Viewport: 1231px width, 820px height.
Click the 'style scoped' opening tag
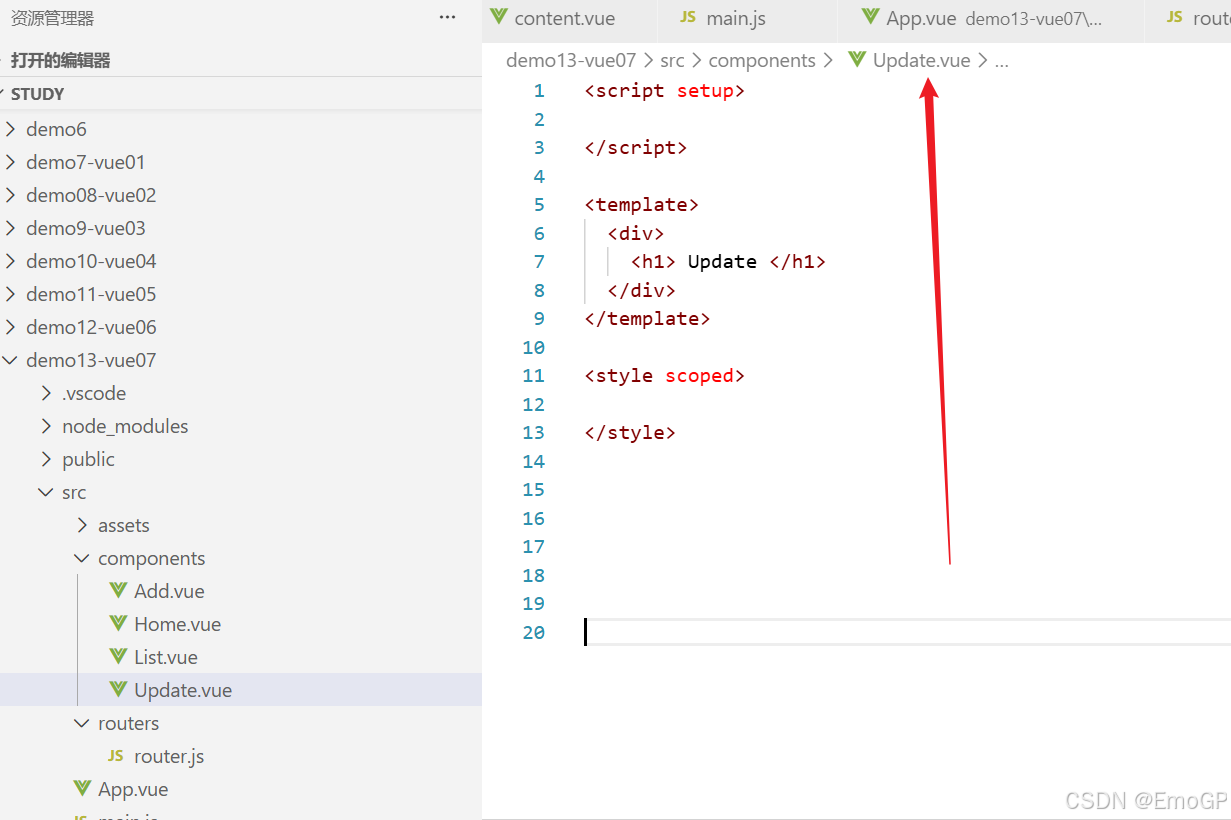click(x=665, y=376)
